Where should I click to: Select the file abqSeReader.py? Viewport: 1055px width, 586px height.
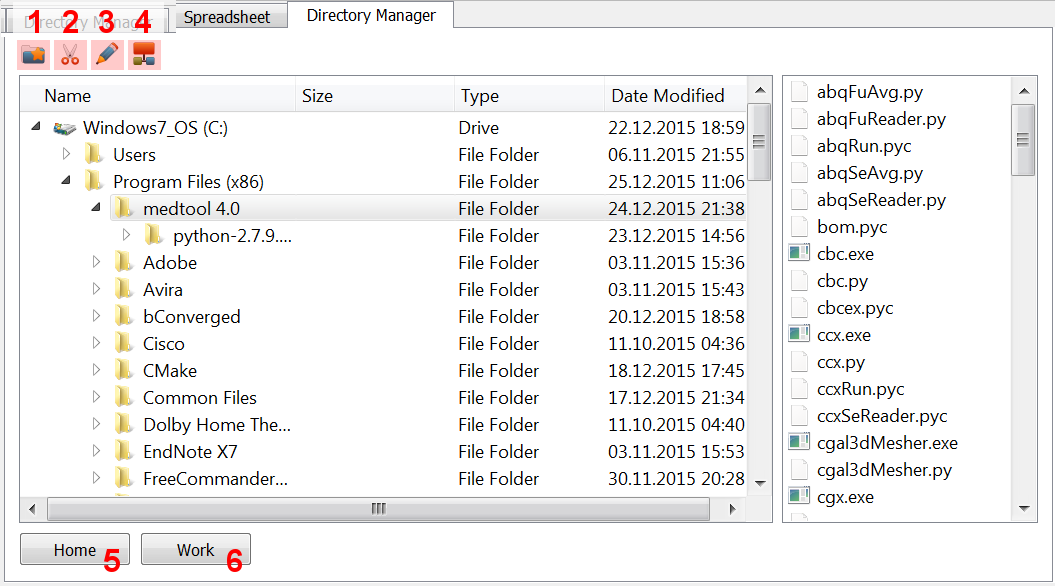point(881,200)
